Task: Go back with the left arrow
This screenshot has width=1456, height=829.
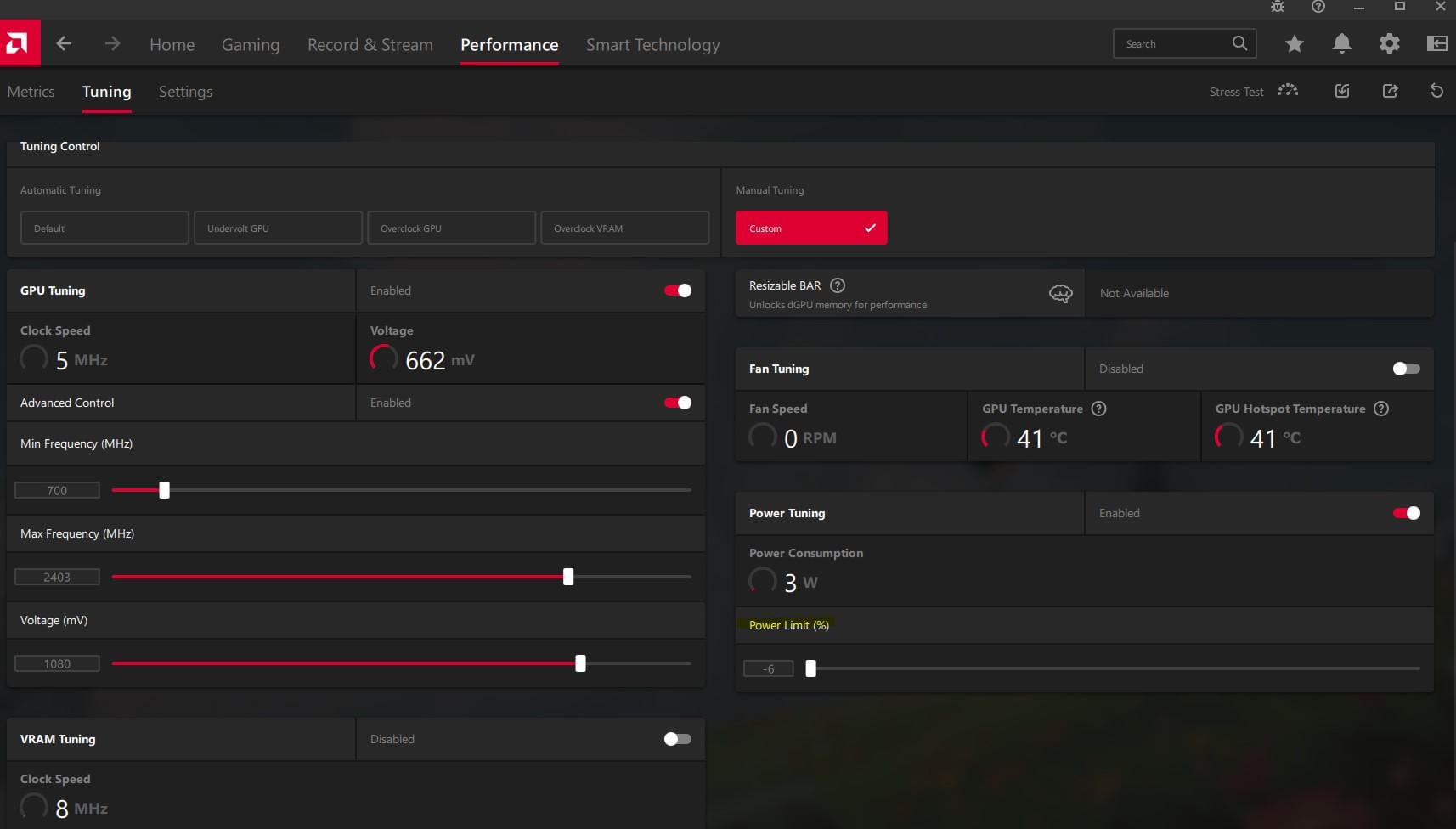Action: point(64,43)
